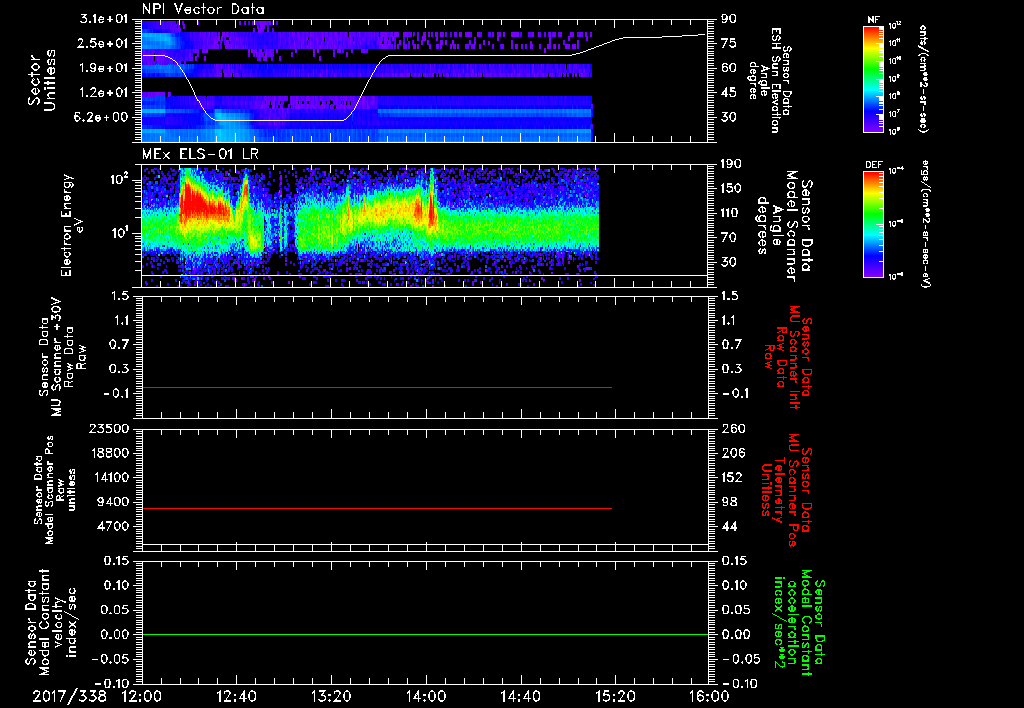This screenshot has width=1024, height=708.
Task: Click the 45 degree sun elevation tick
Action: point(729,93)
